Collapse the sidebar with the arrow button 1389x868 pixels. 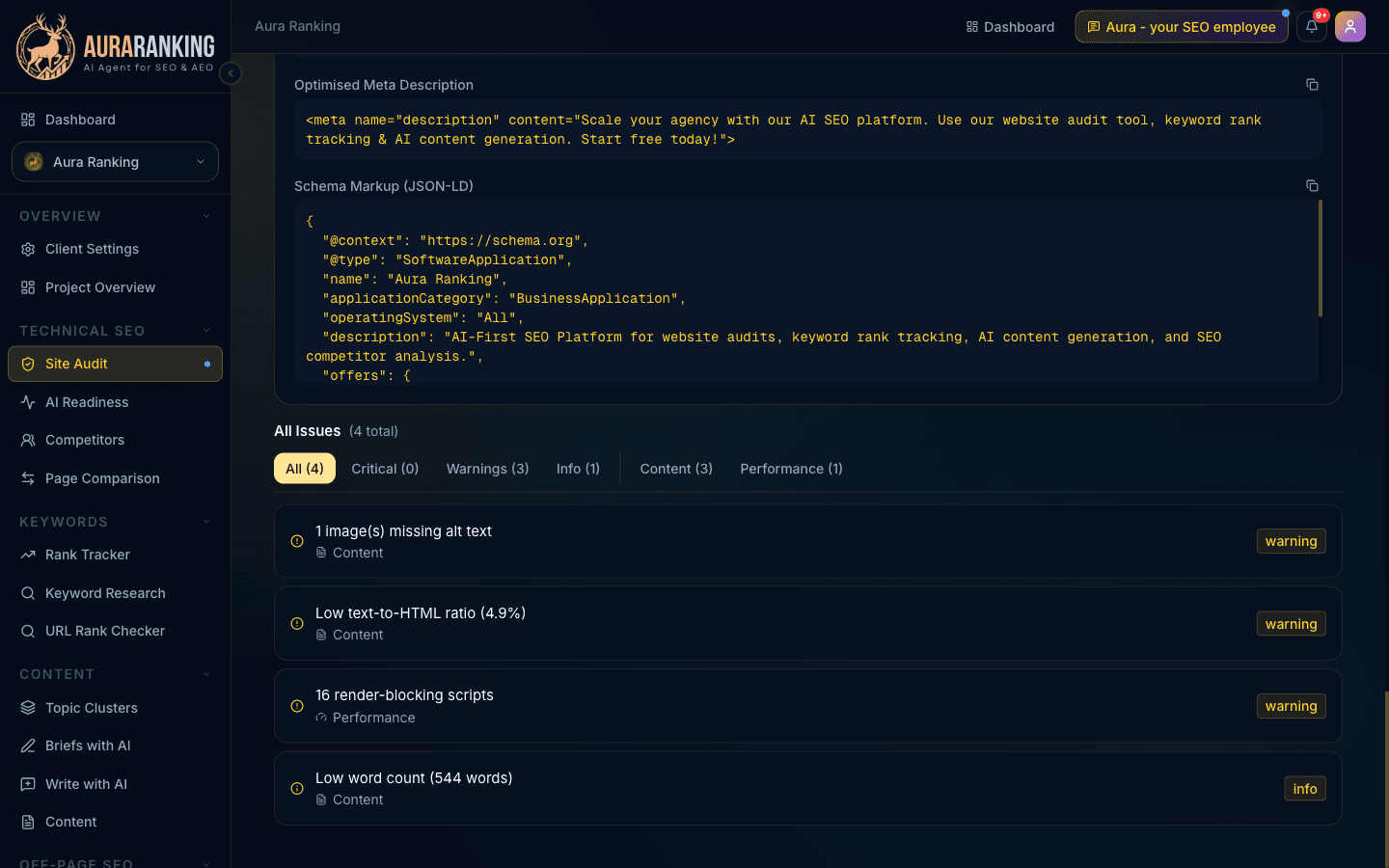(231, 73)
